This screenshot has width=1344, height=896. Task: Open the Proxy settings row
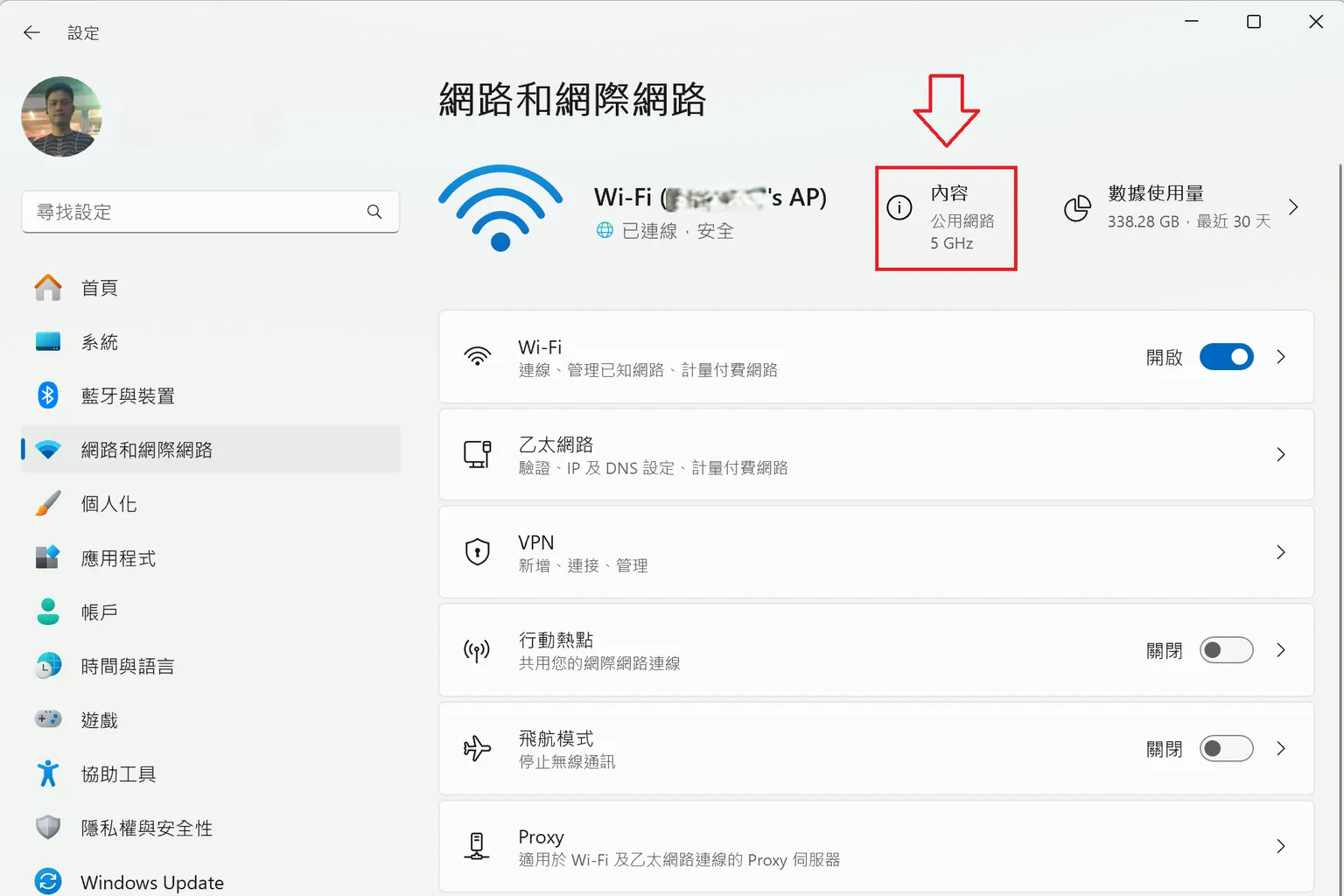876,846
